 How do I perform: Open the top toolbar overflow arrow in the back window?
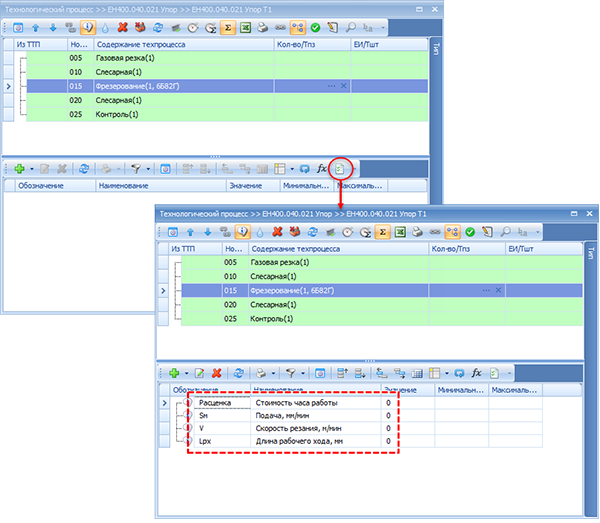coord(383,28)
